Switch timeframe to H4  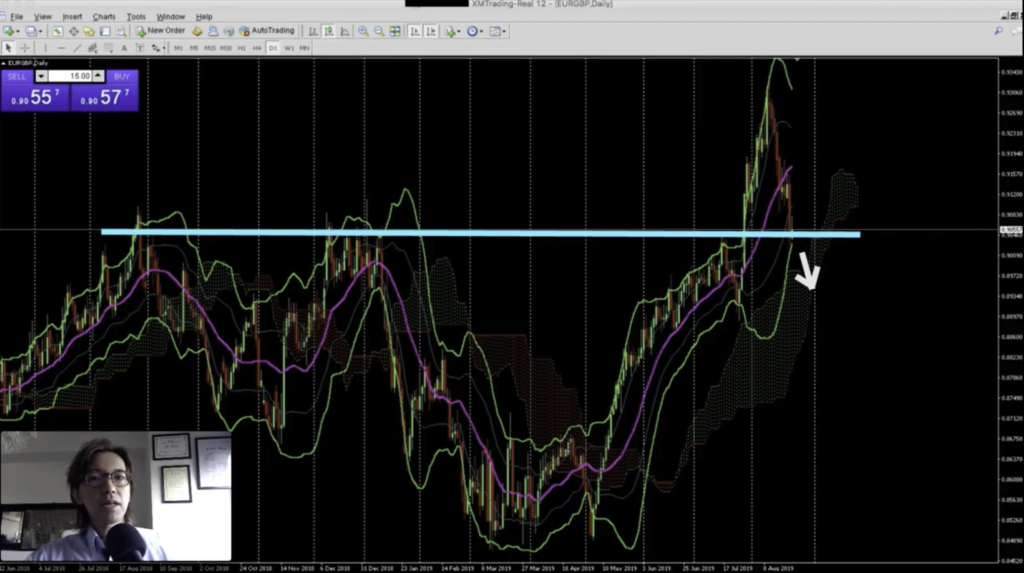[257, 48]
